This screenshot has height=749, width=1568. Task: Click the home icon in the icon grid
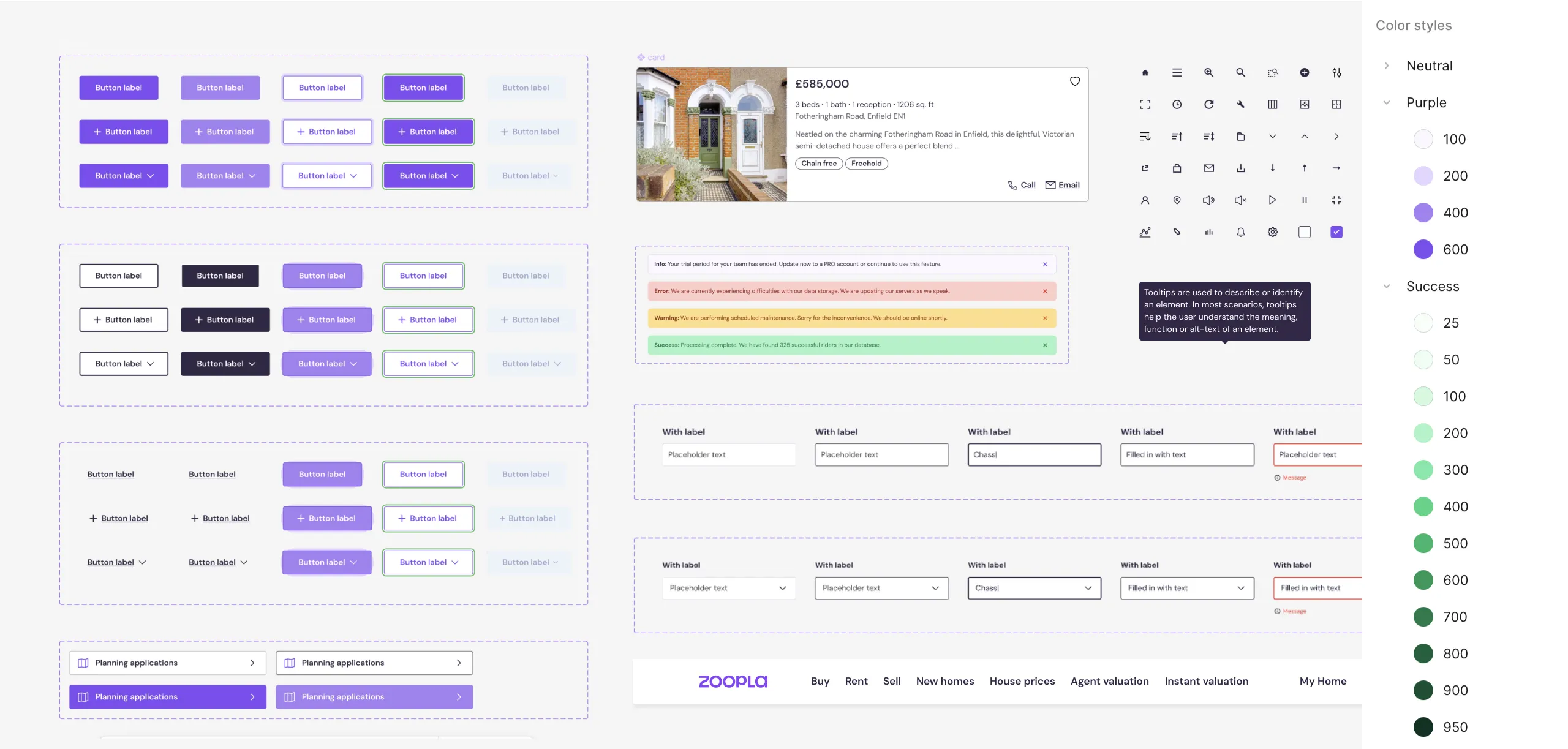1145,73
